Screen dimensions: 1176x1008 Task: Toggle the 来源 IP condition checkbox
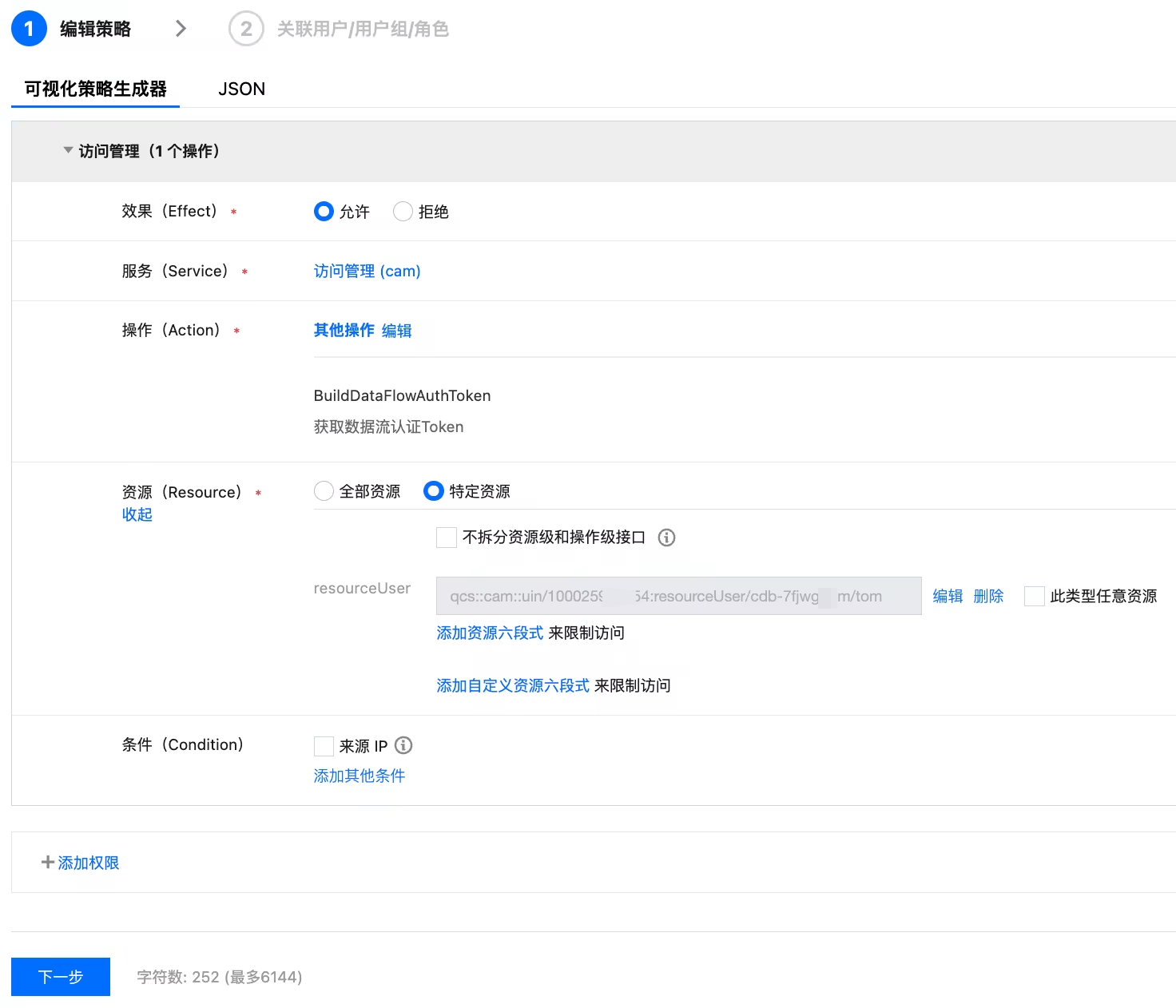(x=324, y=746)
